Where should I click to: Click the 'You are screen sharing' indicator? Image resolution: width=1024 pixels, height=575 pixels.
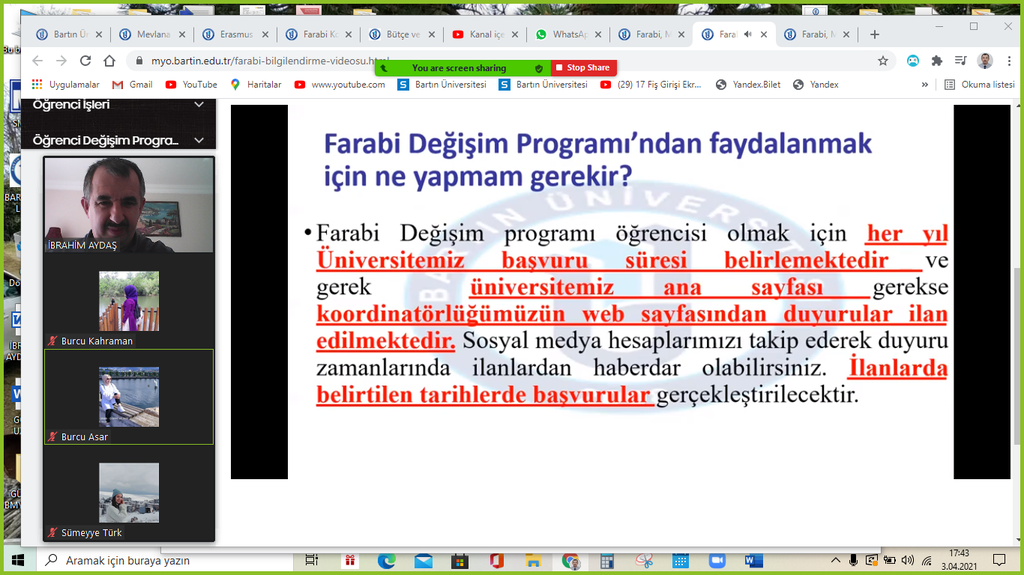[459, 68]
